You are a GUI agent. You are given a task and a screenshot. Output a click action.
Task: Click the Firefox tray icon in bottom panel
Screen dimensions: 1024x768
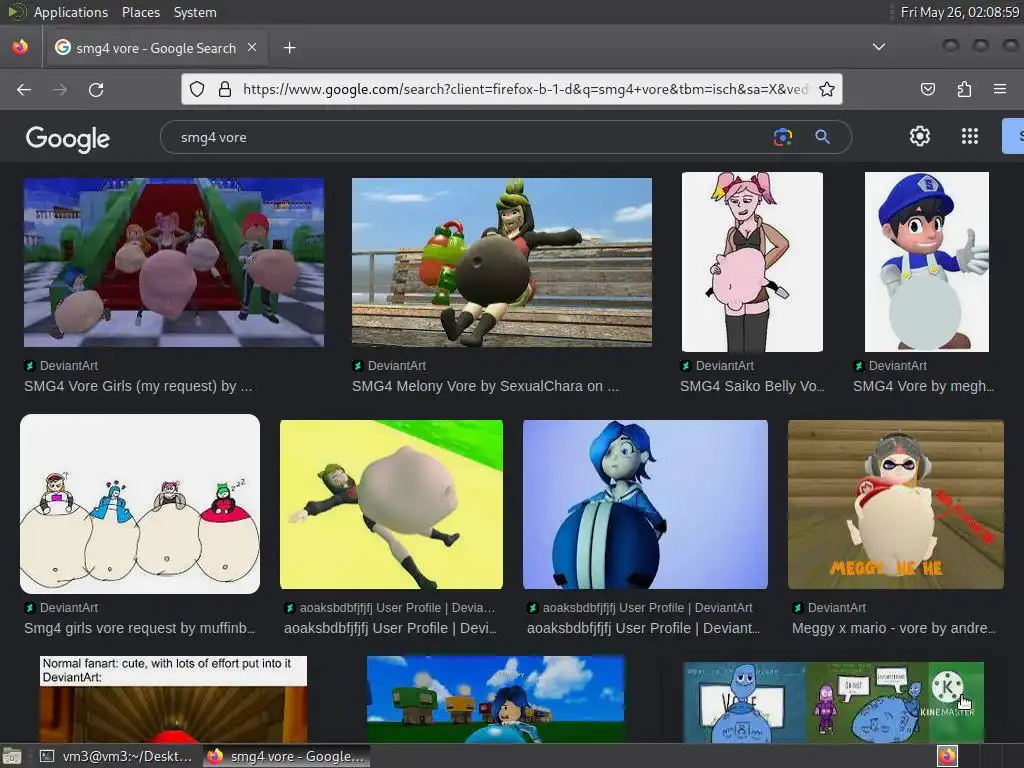click(947, 756)
